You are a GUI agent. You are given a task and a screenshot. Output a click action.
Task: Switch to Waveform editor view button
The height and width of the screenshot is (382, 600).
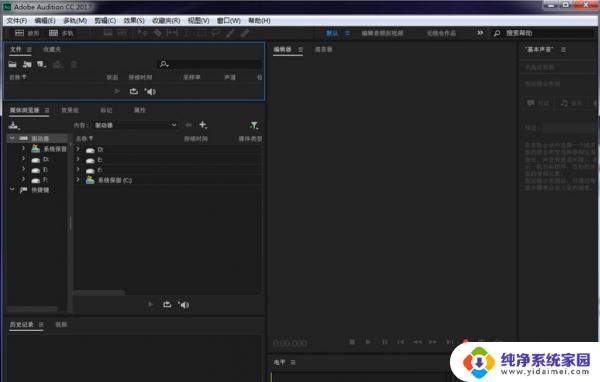point(27,33)
